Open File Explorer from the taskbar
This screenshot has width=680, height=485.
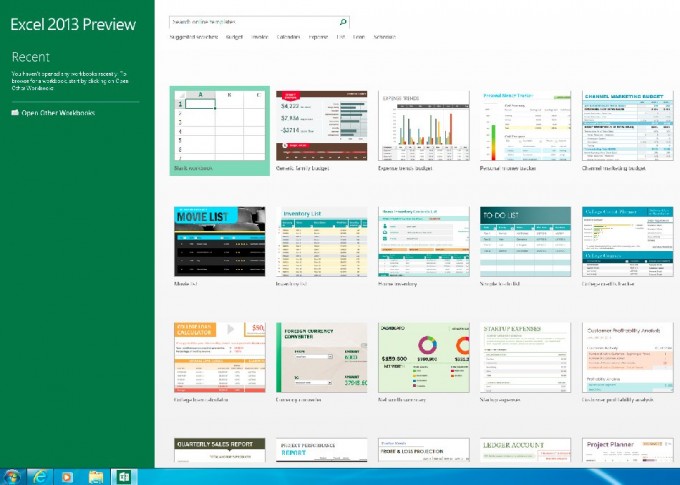point(96,477)
